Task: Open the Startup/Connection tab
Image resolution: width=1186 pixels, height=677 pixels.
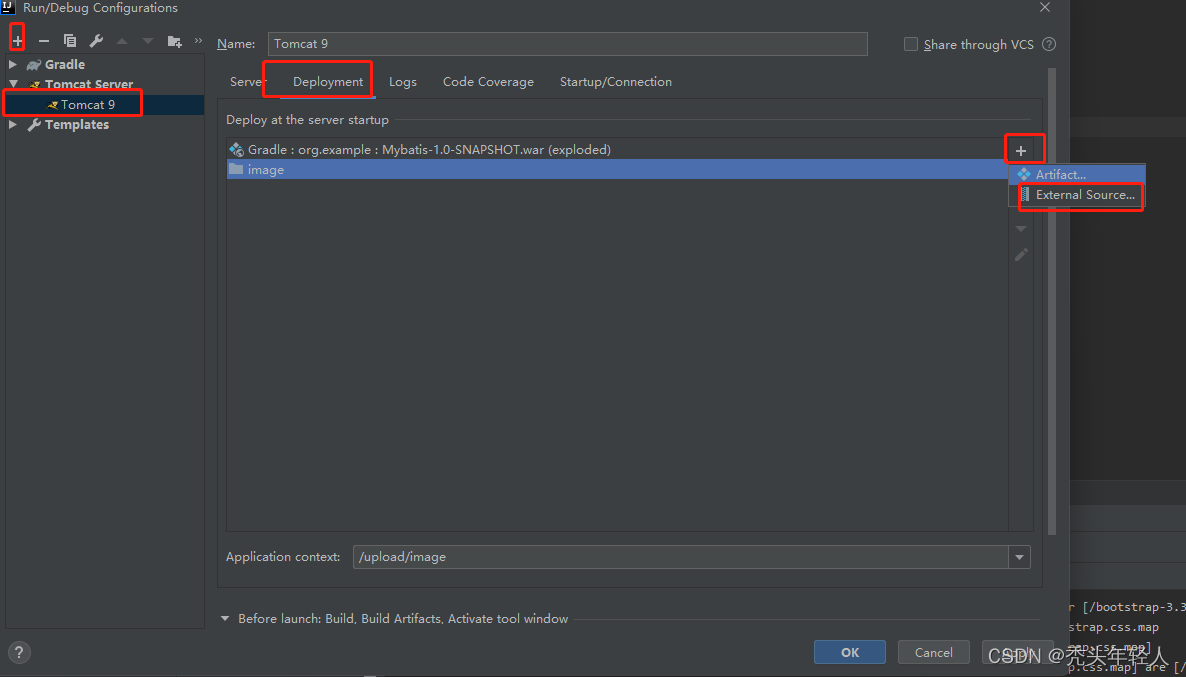Action: pos(616,82)
